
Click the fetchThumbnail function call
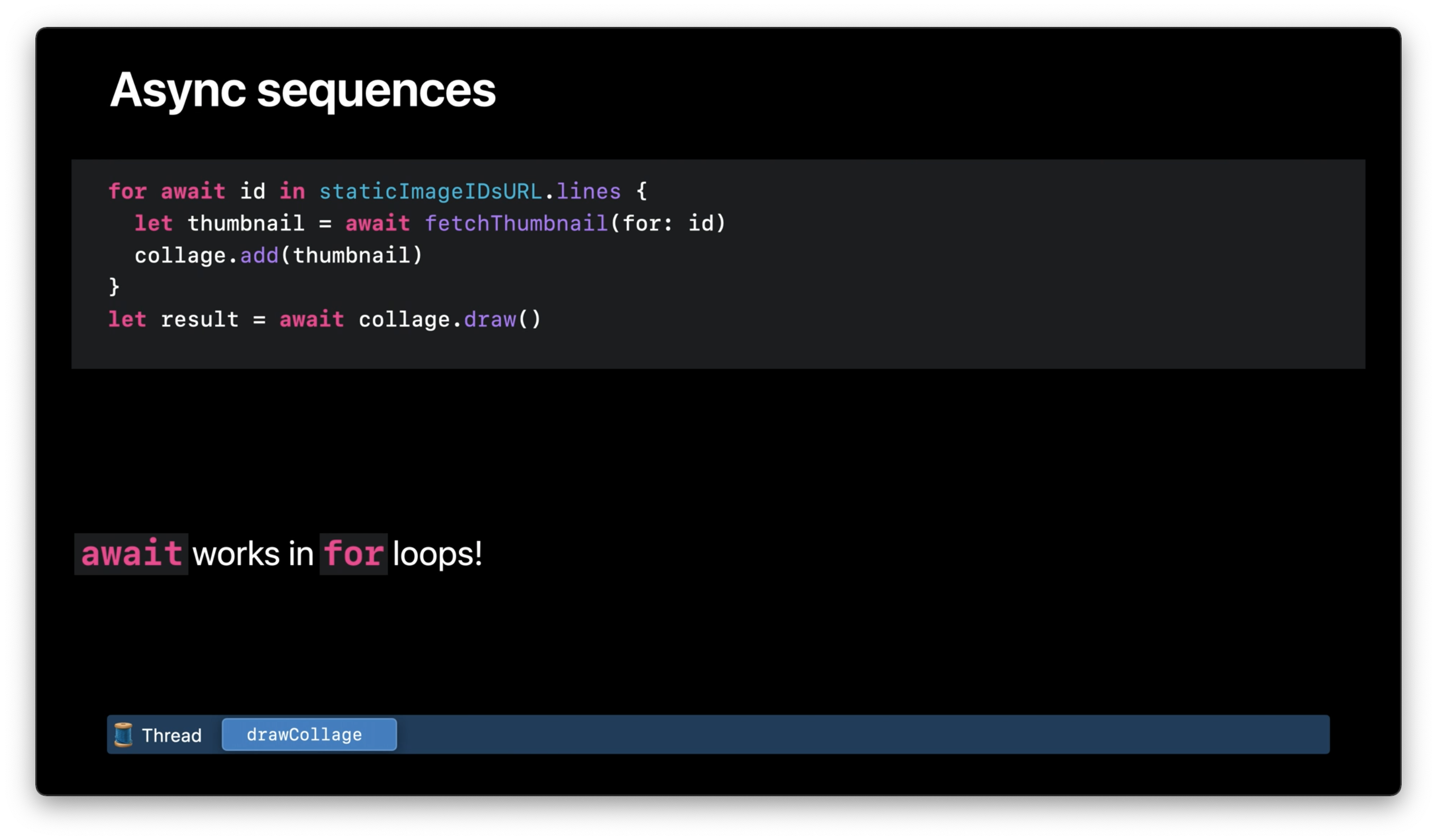point(516,223)
